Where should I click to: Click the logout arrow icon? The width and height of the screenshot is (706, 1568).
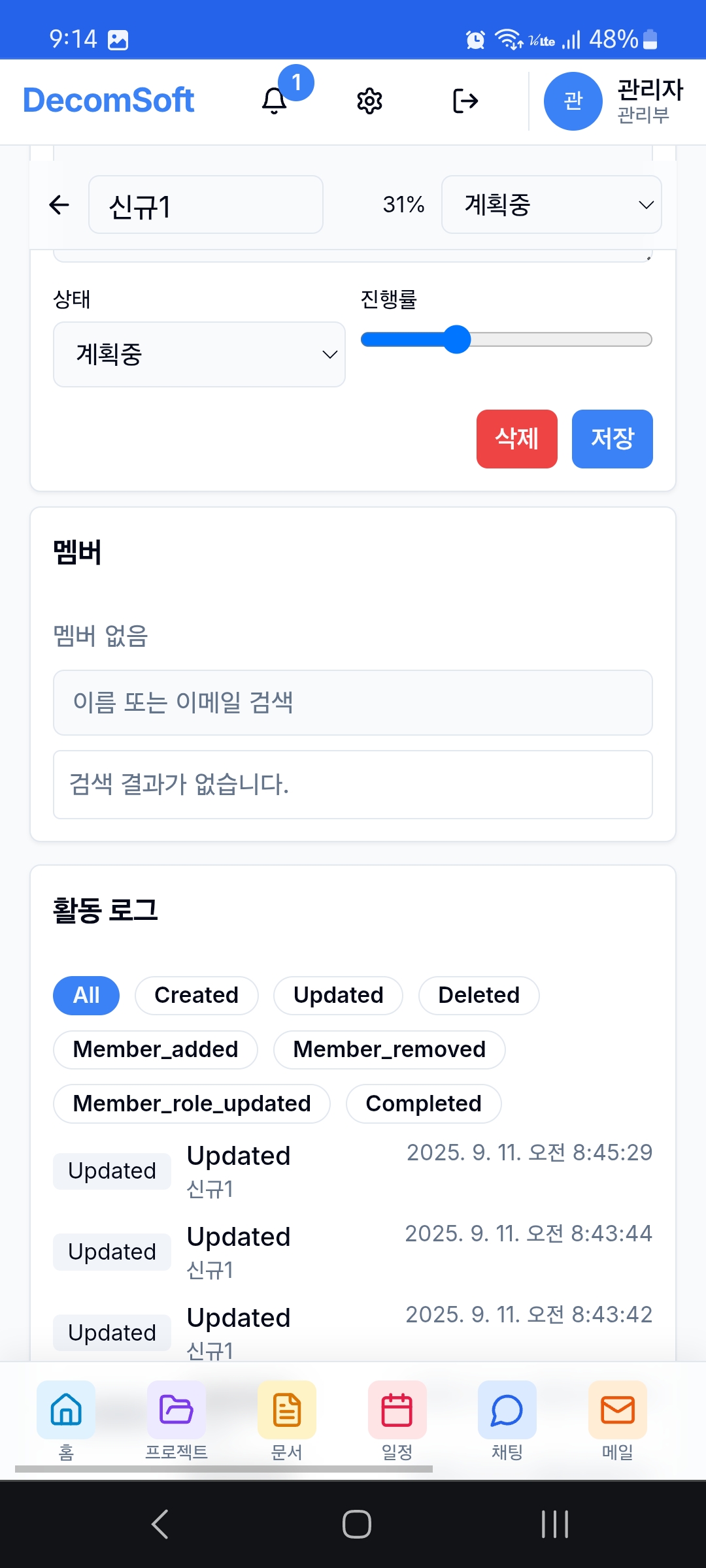[x=465, y=101]
